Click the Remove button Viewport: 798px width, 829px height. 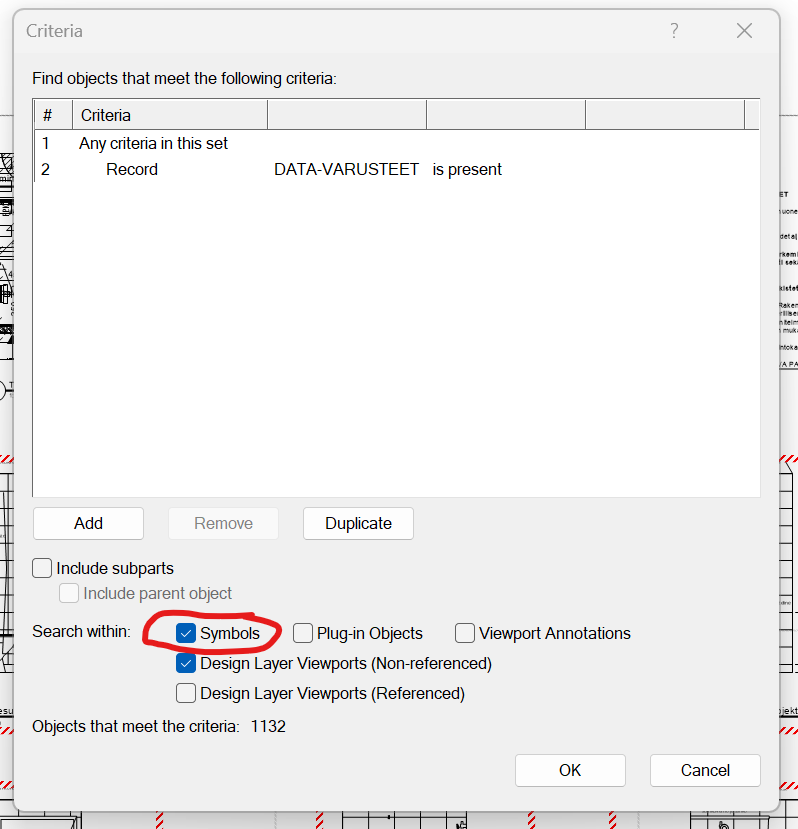click(x=223, y=523)
